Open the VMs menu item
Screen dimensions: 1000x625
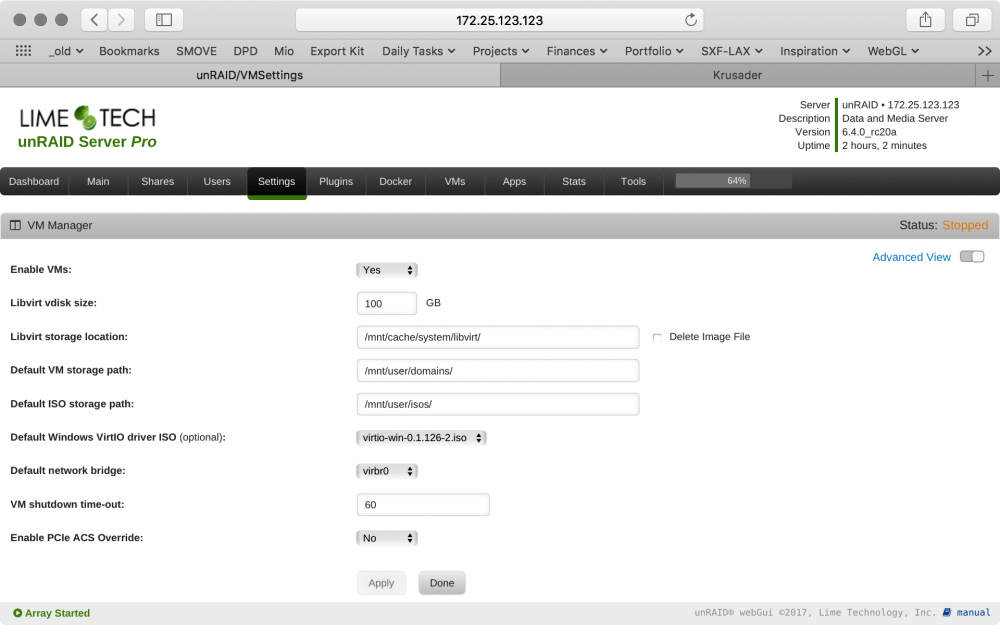tap(455, 181)
